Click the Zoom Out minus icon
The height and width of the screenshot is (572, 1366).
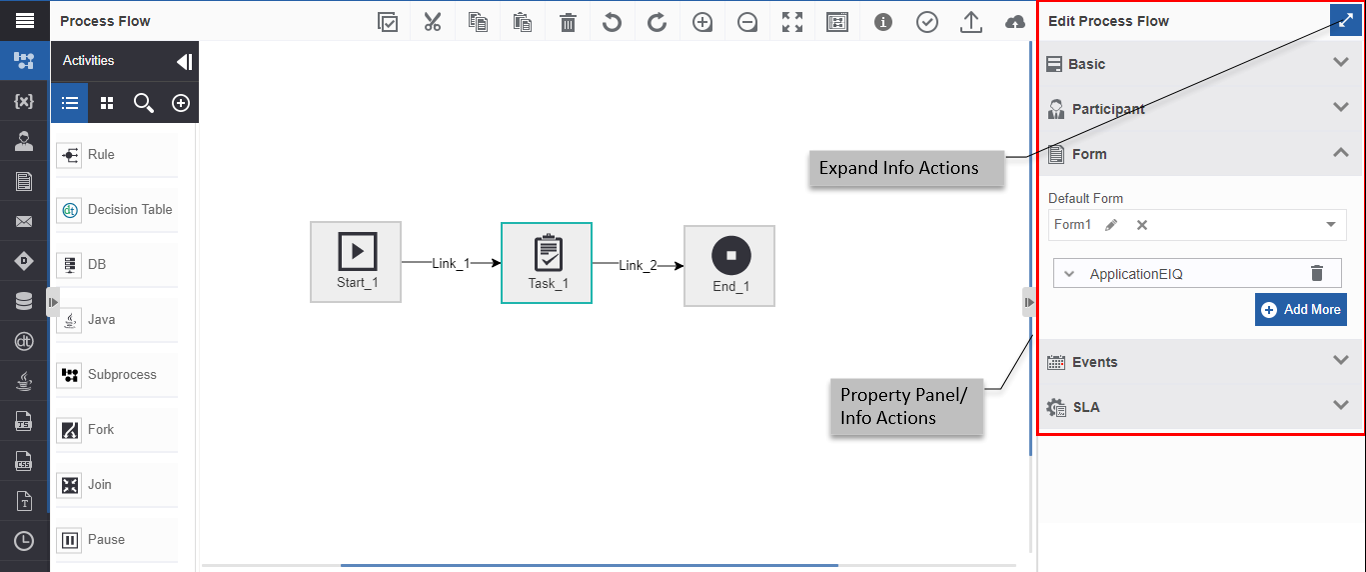[747, 22]
